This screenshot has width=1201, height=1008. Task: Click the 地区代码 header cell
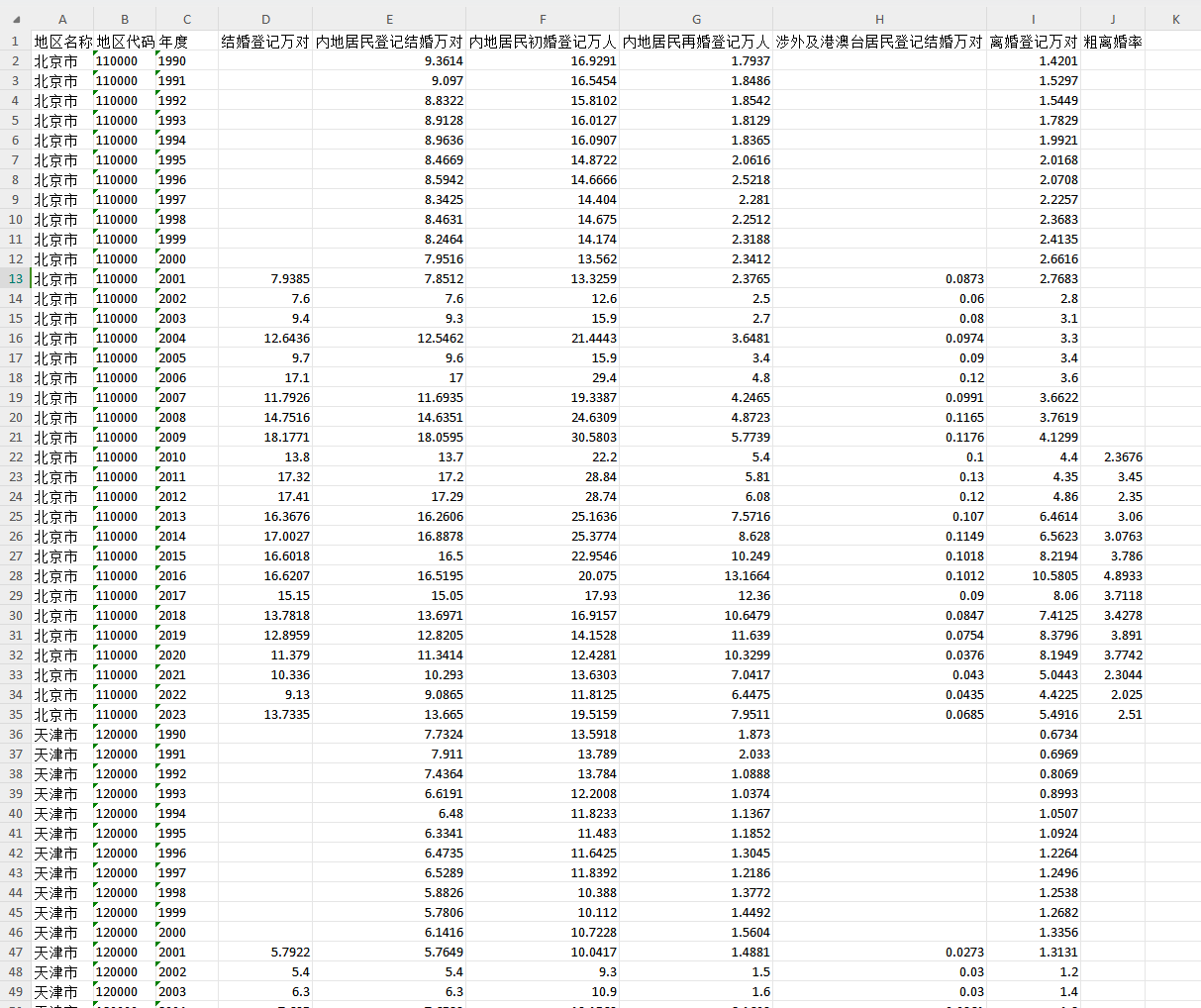[x=125, y=41]
